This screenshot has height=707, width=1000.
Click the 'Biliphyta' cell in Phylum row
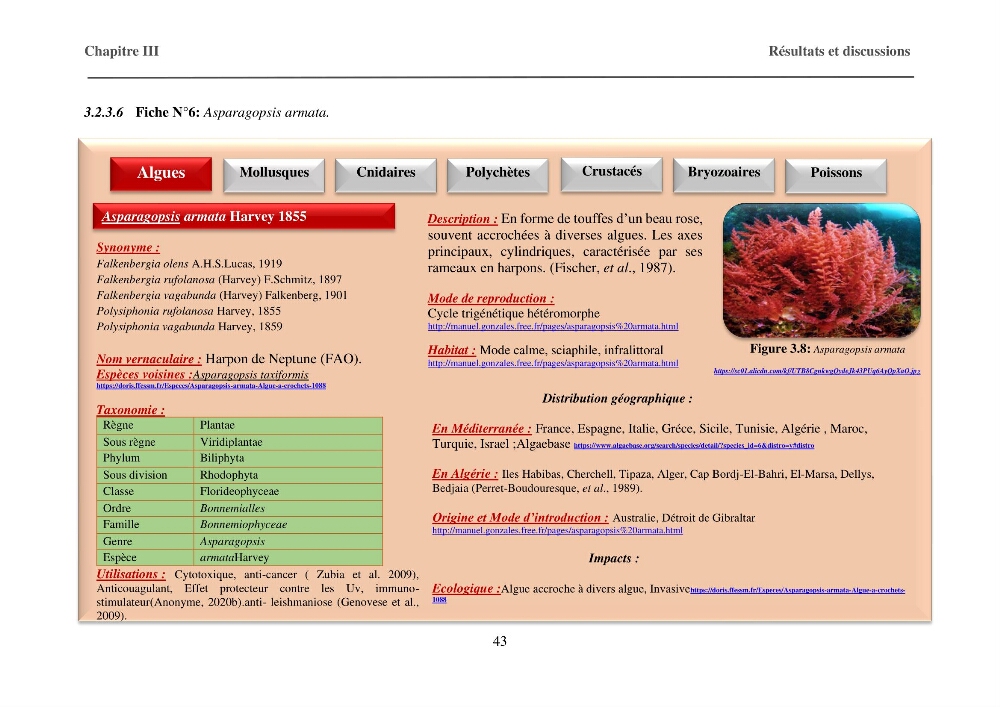click(288, 458)
